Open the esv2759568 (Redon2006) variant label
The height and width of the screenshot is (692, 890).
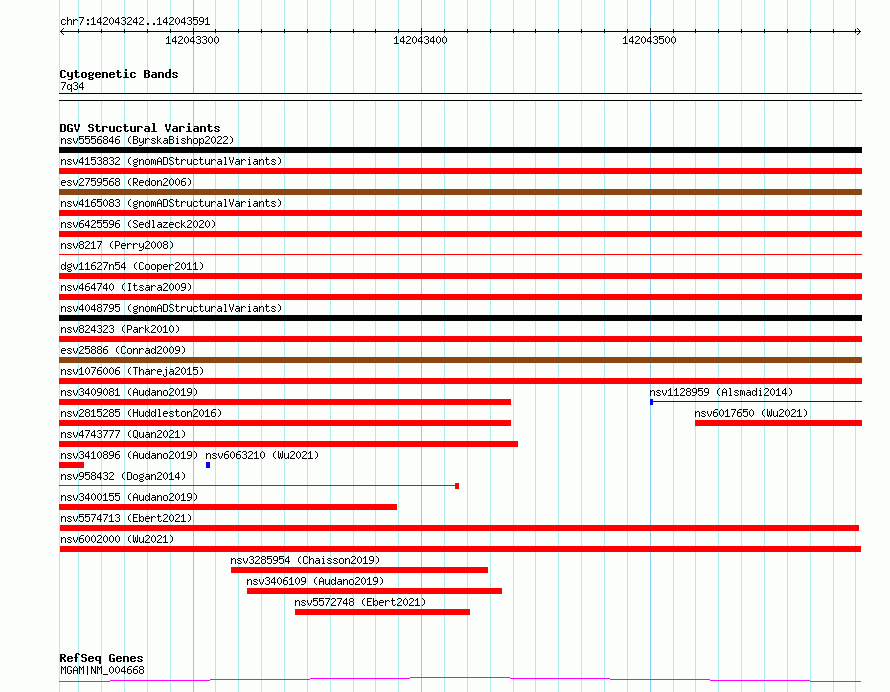(126, 182)
